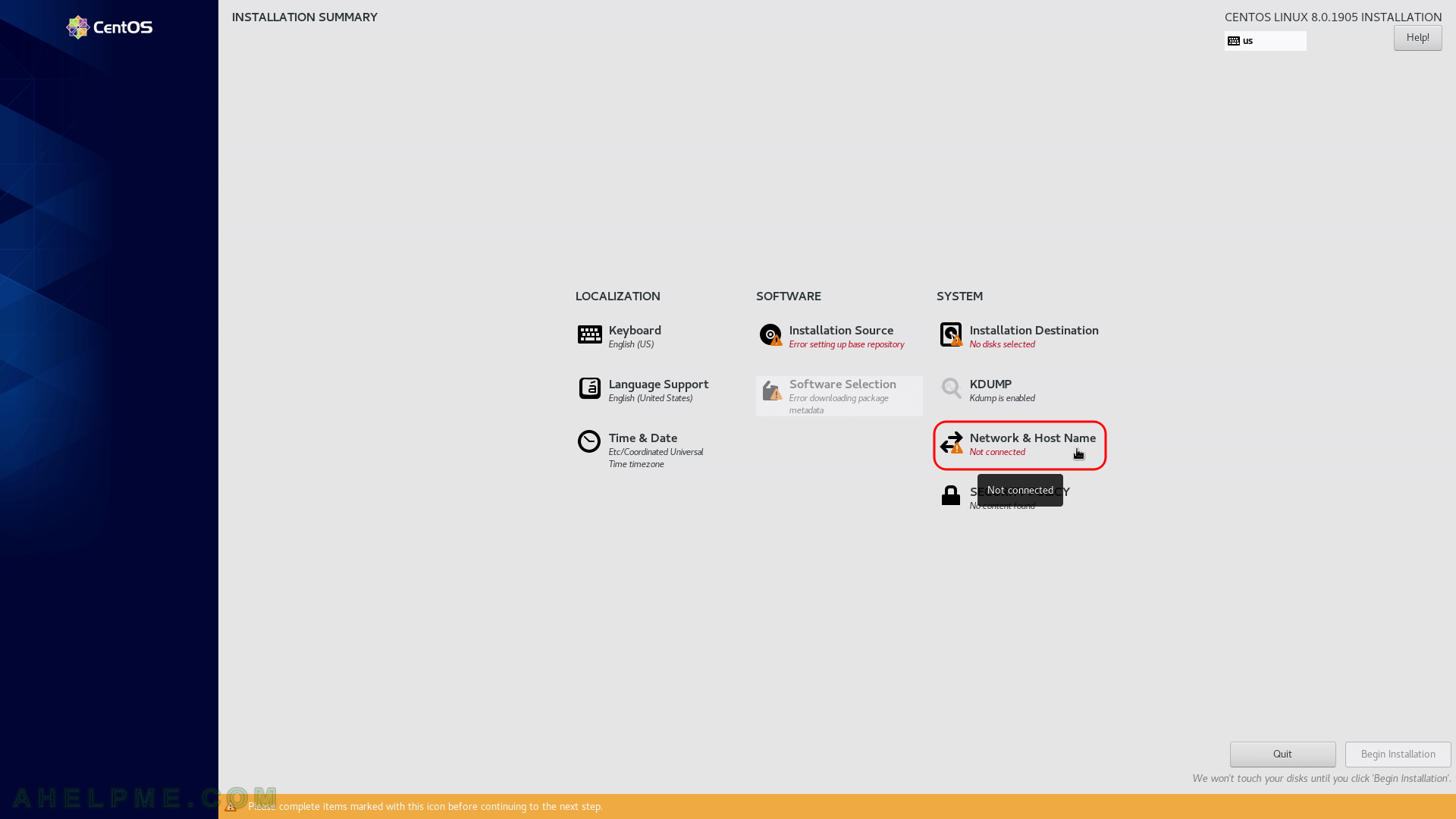Image resolution: width=1456 pixels, height=819 pixels.
Task: Click the CentOS logo in sidebar
Action: tap(109, 27)
